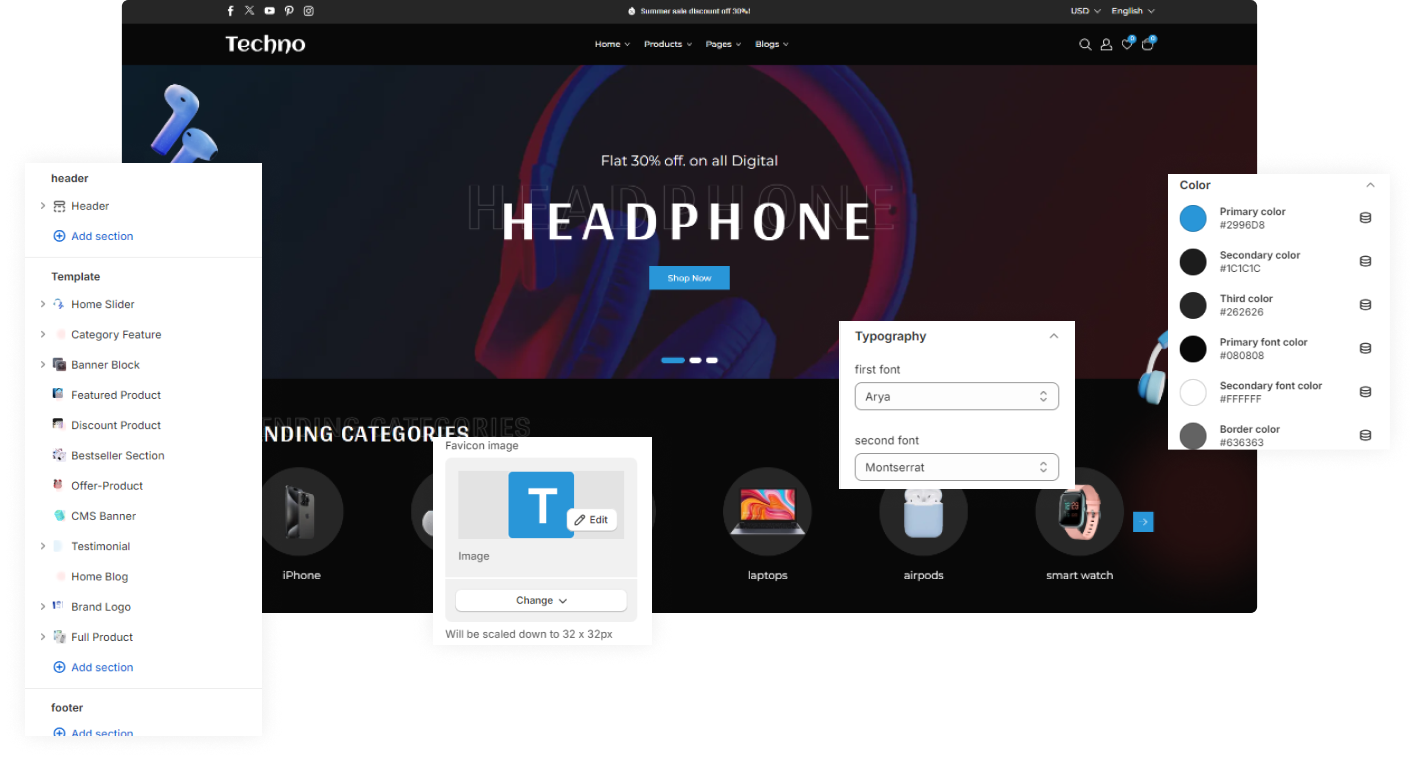This screenshot has height=761, width=1417.
Task: Open the shopping cart icon
Action: coord(1148,44)
